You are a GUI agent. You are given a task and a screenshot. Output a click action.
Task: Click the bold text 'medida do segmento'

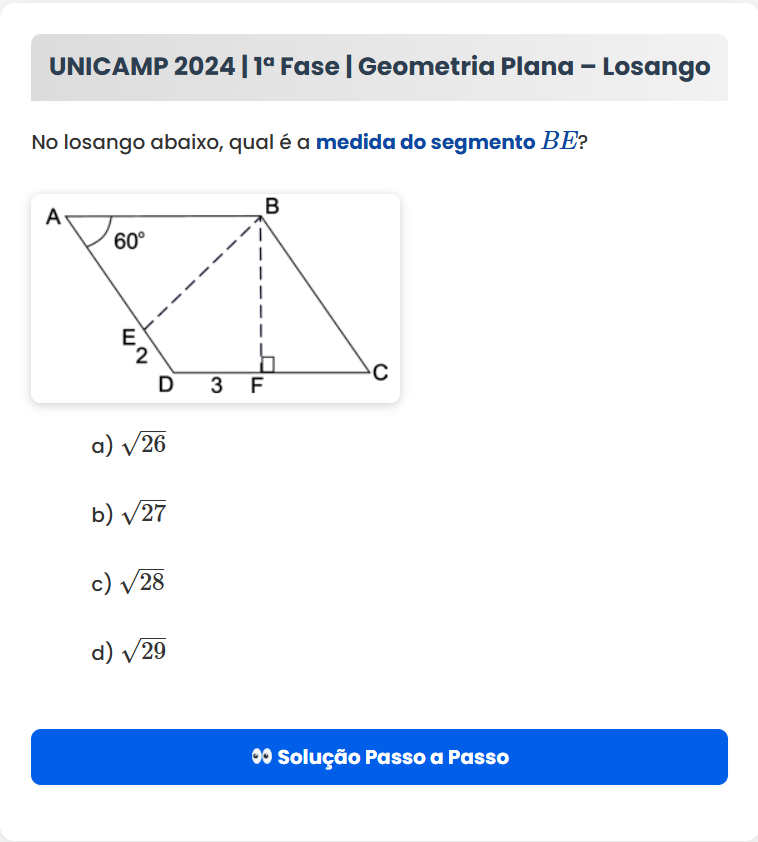click(x=425, y=142)
